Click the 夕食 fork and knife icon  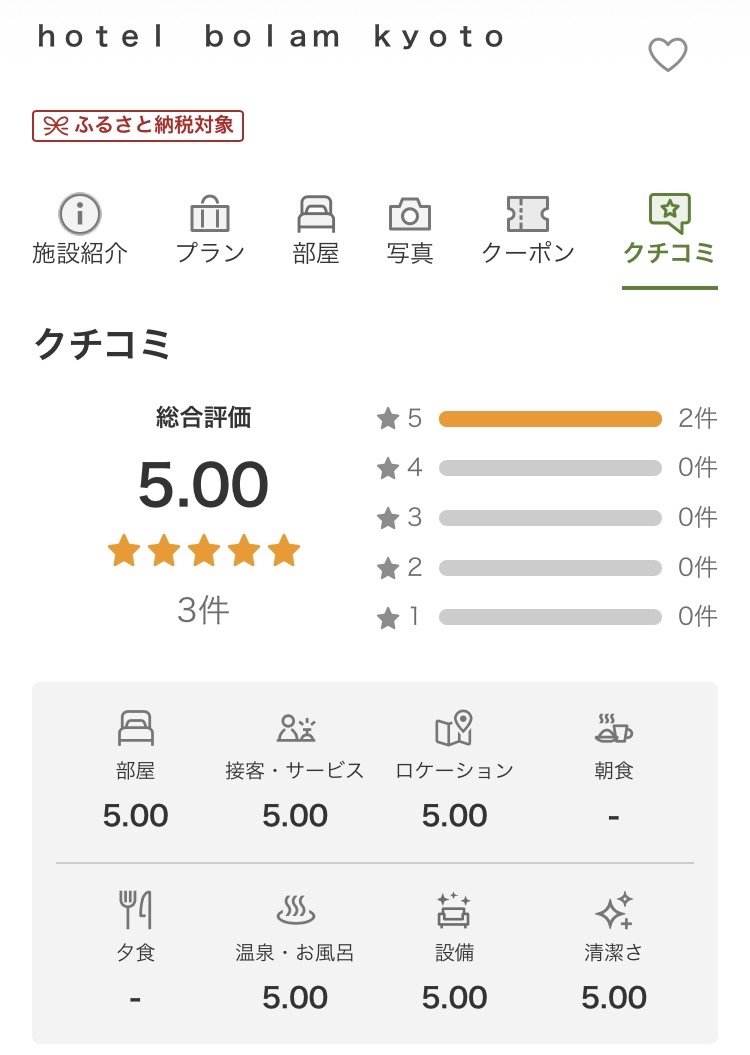(136, 910)
